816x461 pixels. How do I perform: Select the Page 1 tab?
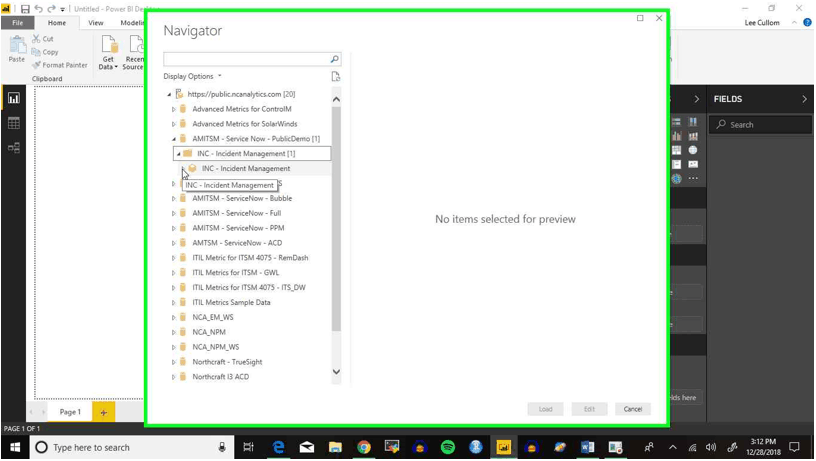pos(70,412)
